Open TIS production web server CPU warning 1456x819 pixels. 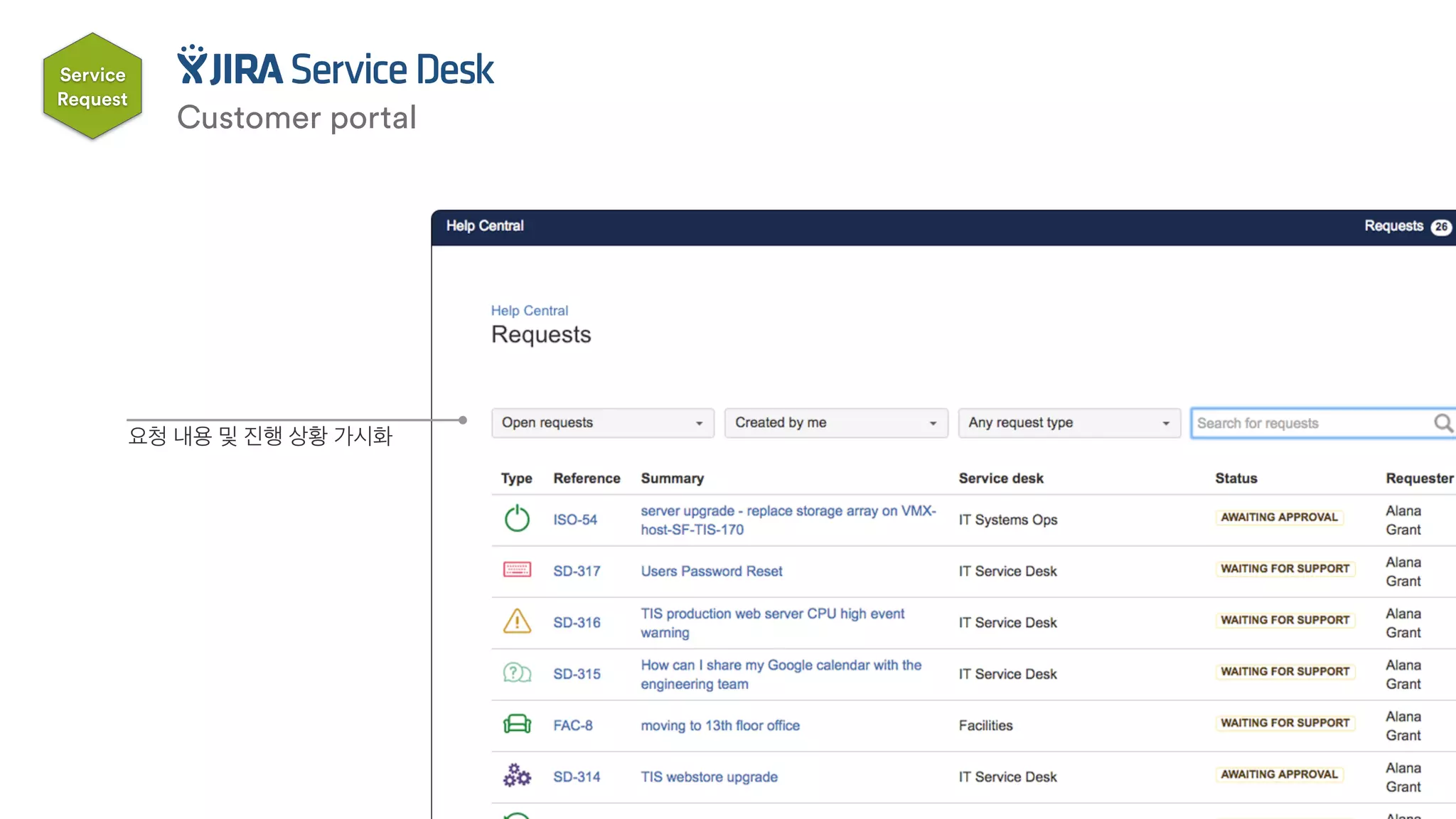click(773, 623)
